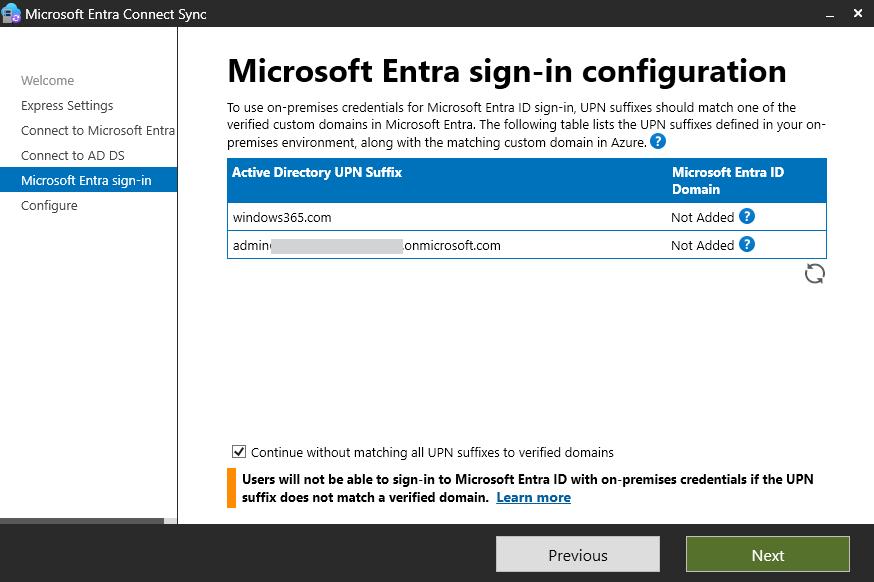Minimize the Entra Connect Sync window
Image resolution: width=874 pixels, height=582 pixels.
[x=829, y=14]
